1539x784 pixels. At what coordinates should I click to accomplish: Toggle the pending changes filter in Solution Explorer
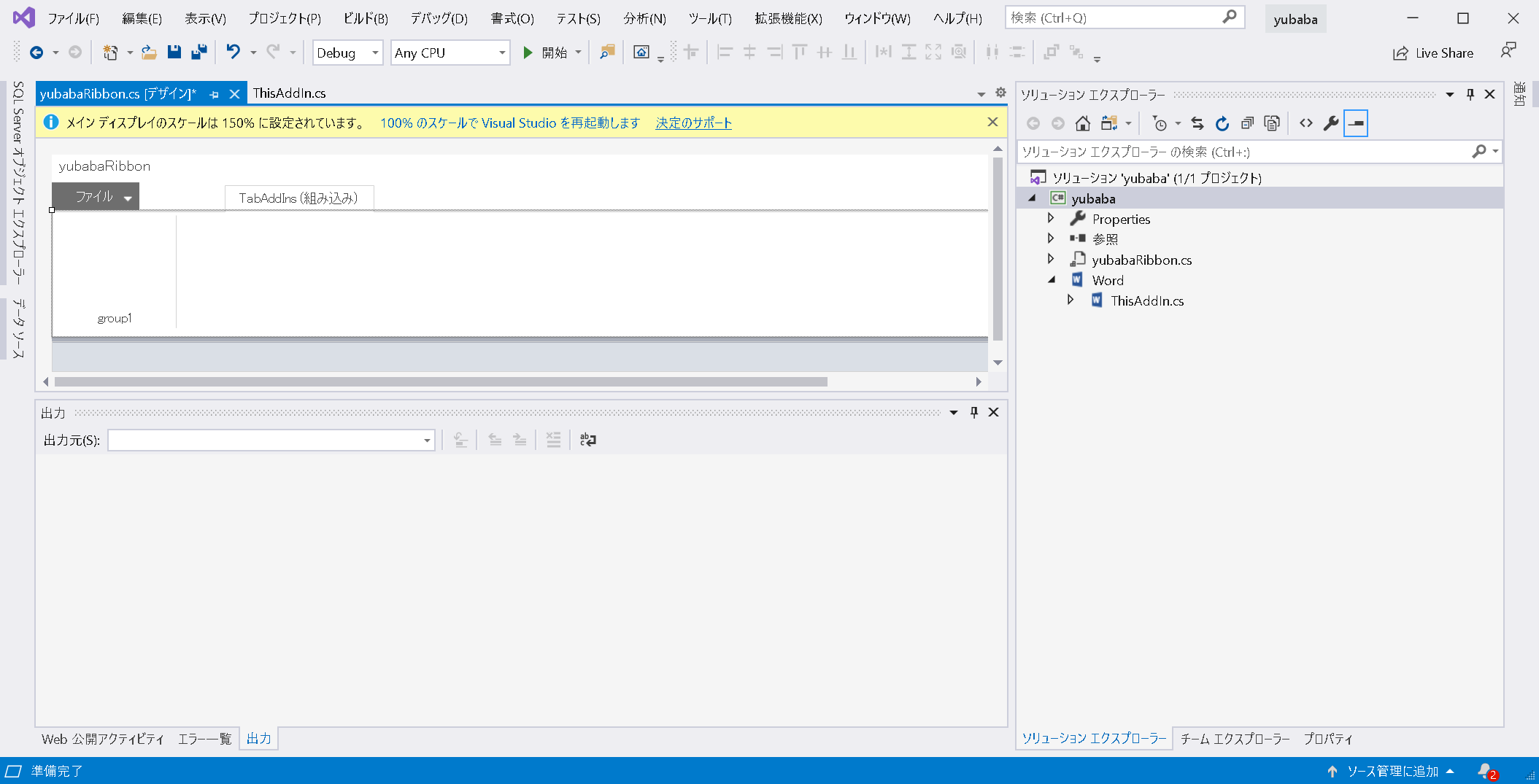[x=1160, y=123]
